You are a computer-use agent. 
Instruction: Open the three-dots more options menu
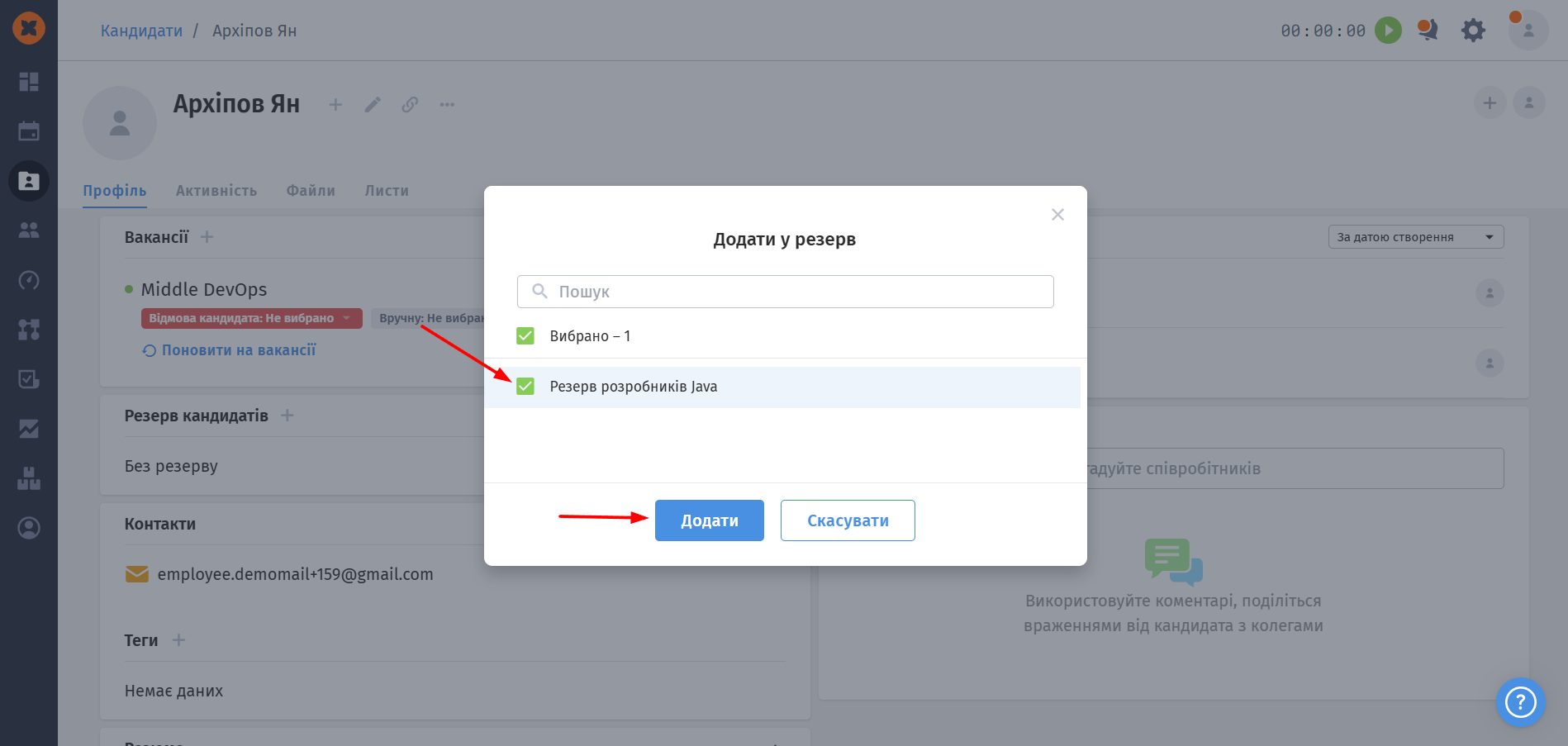(x=447, y=105)
